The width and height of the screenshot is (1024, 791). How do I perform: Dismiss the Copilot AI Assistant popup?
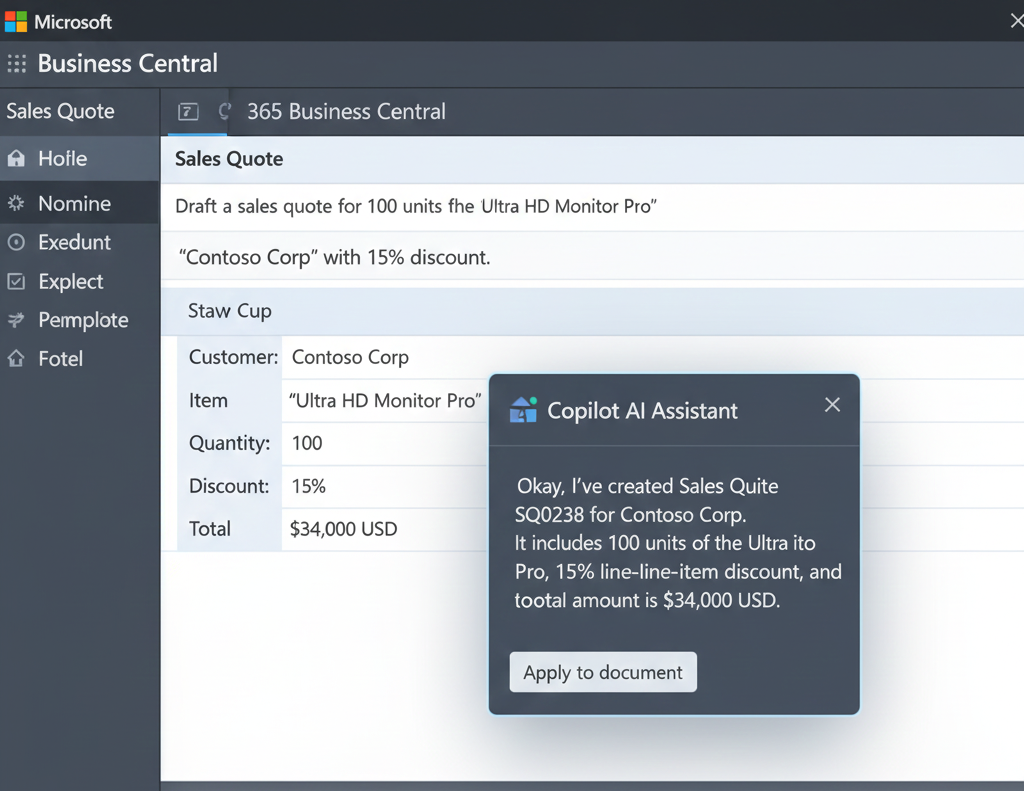(x=832, y=404)
